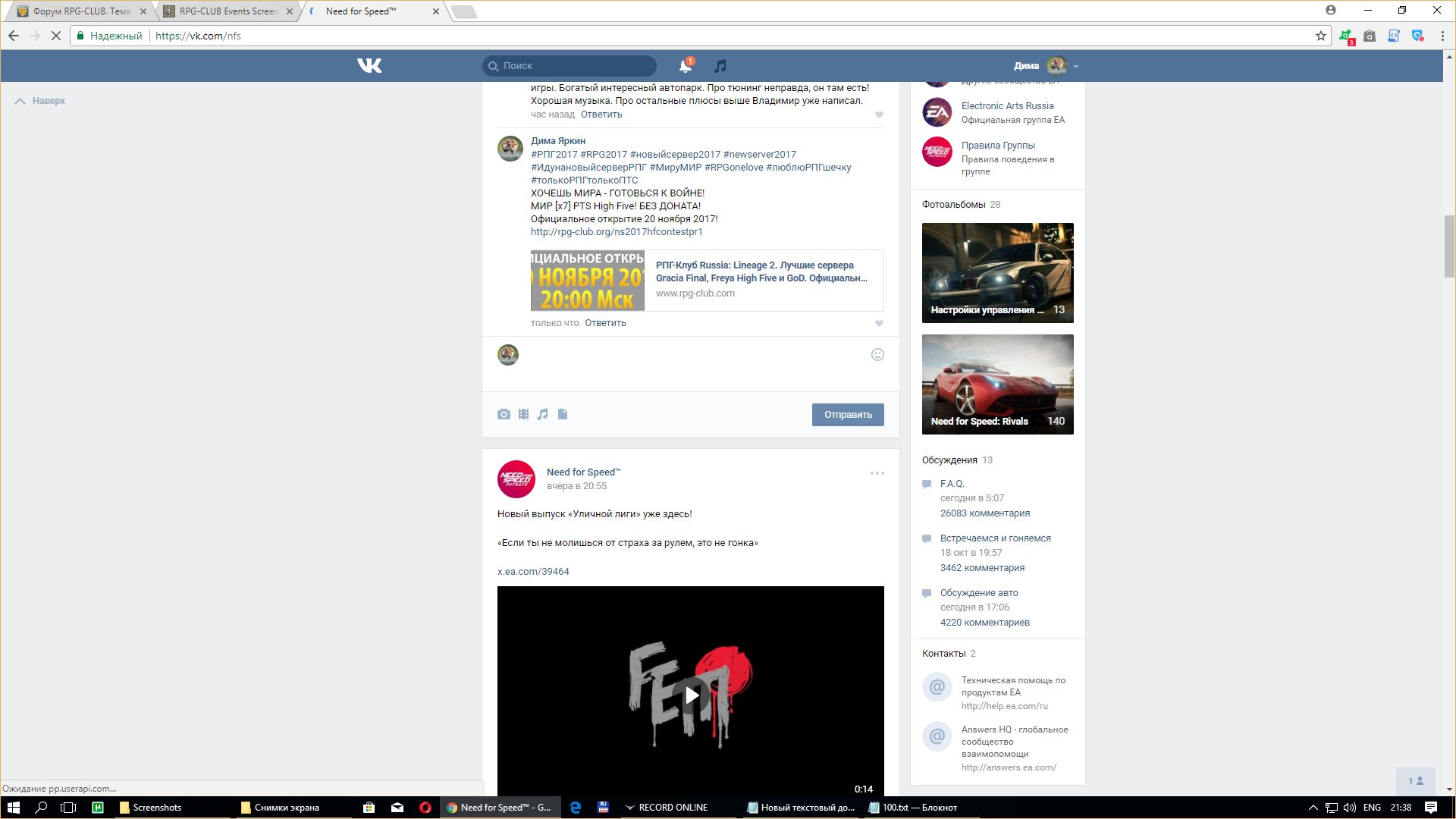The height and width of the screenshot is (819, 1456).
Task: Click the VK logo home icon
Action: click(x=369, y=66)
